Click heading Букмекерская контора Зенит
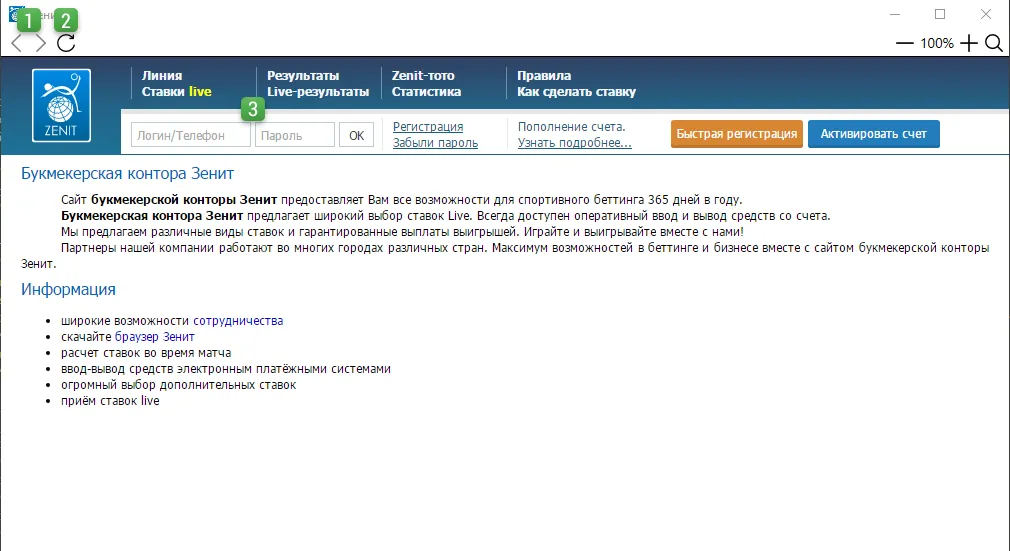The image size is (1010, 551). [x=128, y=173]
